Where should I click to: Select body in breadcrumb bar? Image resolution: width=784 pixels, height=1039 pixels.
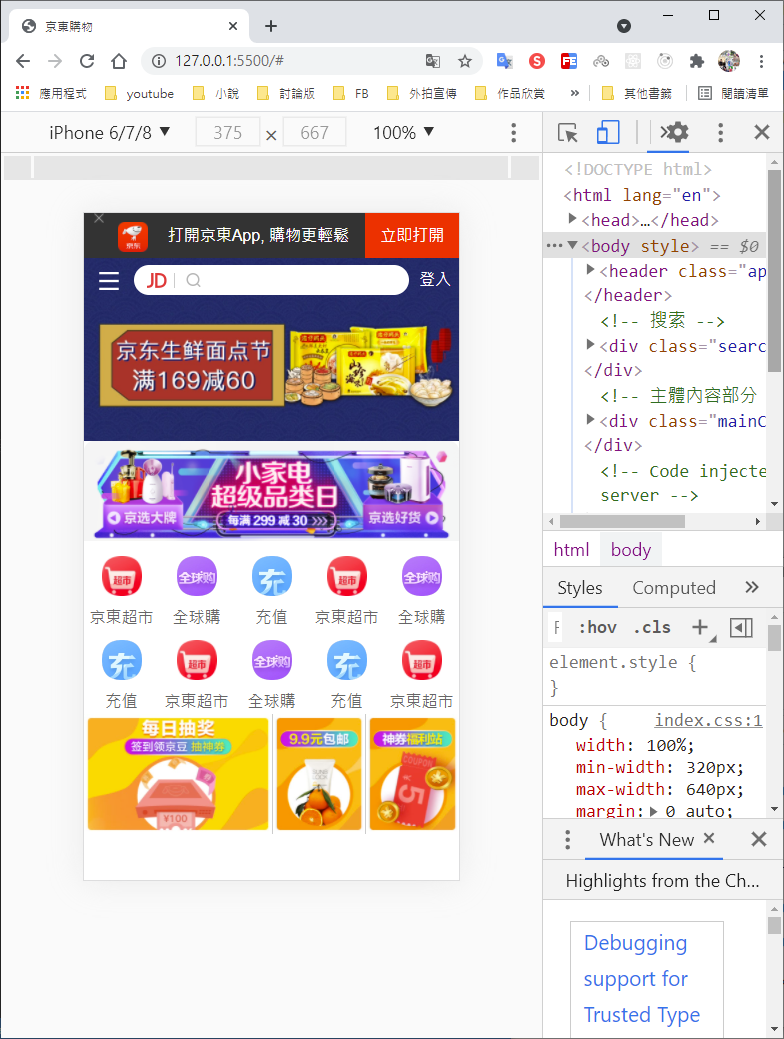click(631, 549)
